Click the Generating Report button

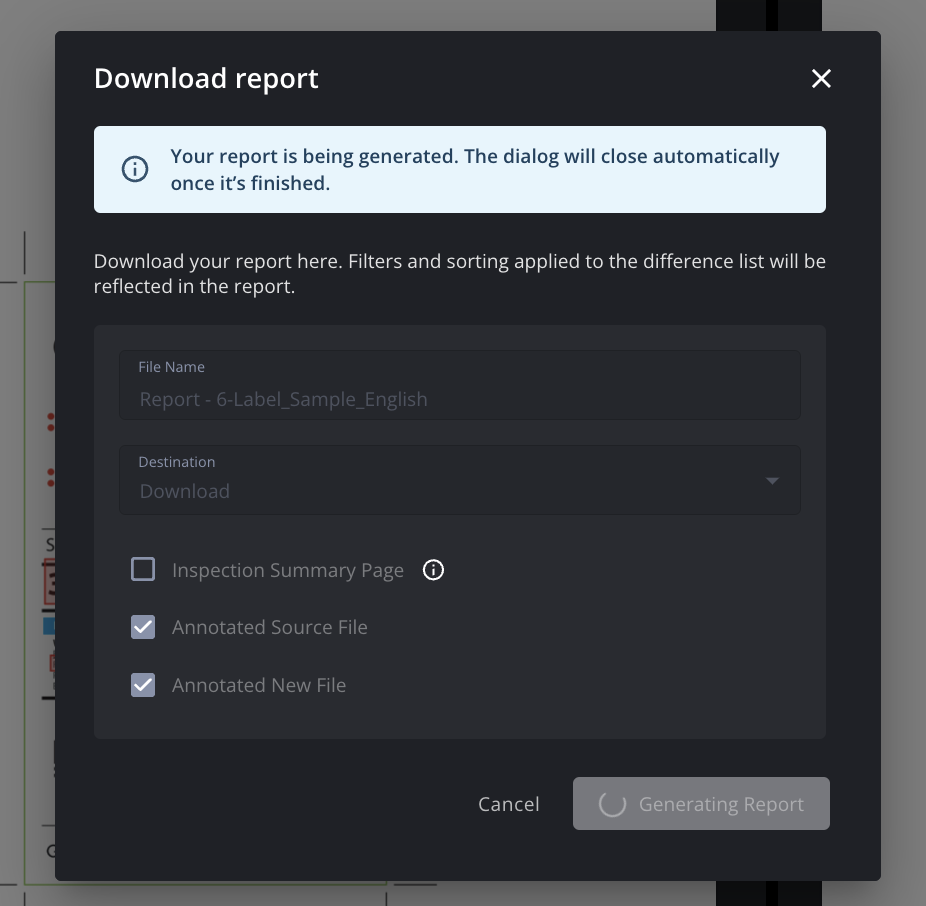click(701, 804)
